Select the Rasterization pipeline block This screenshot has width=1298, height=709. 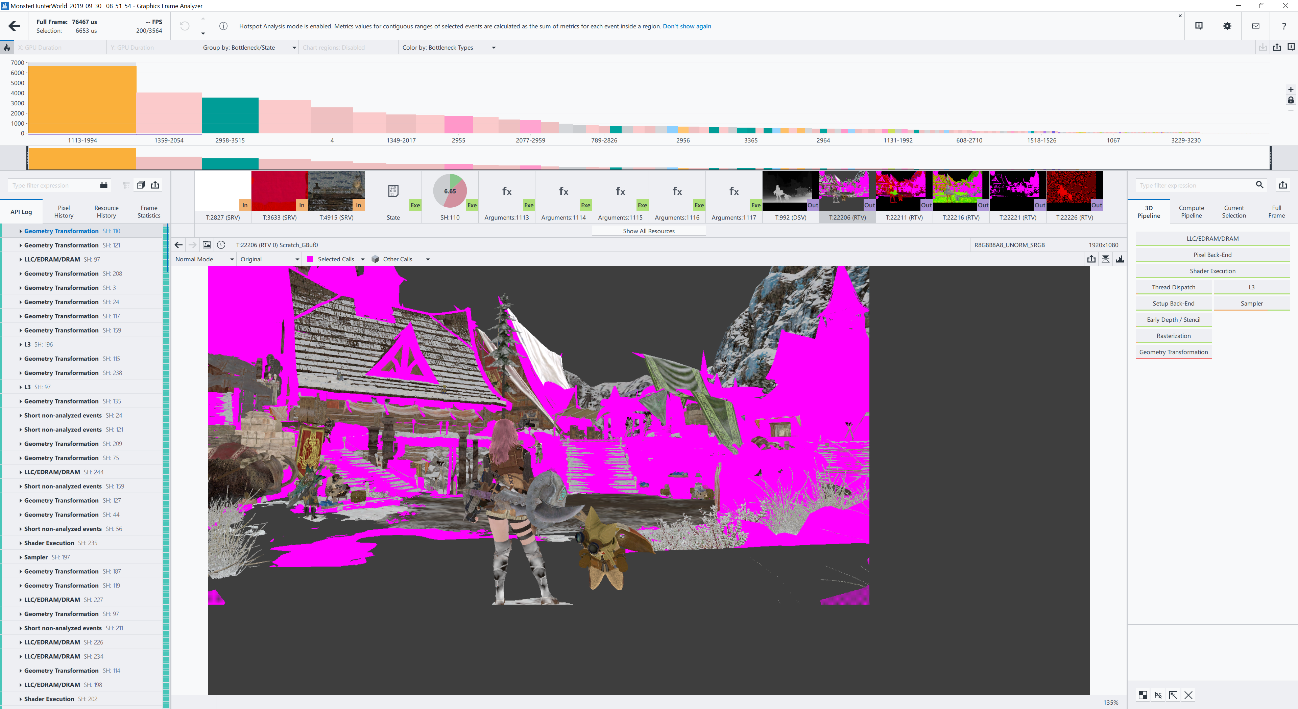tap(1174, 336)
